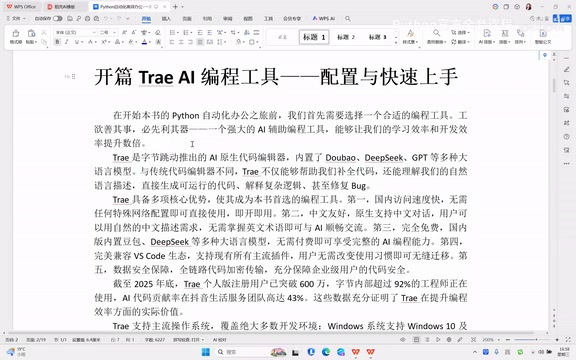The width and height of the screenshot is (576, 360).
Task: Select align right paragraph icon
Action: [x=190, y=42]
